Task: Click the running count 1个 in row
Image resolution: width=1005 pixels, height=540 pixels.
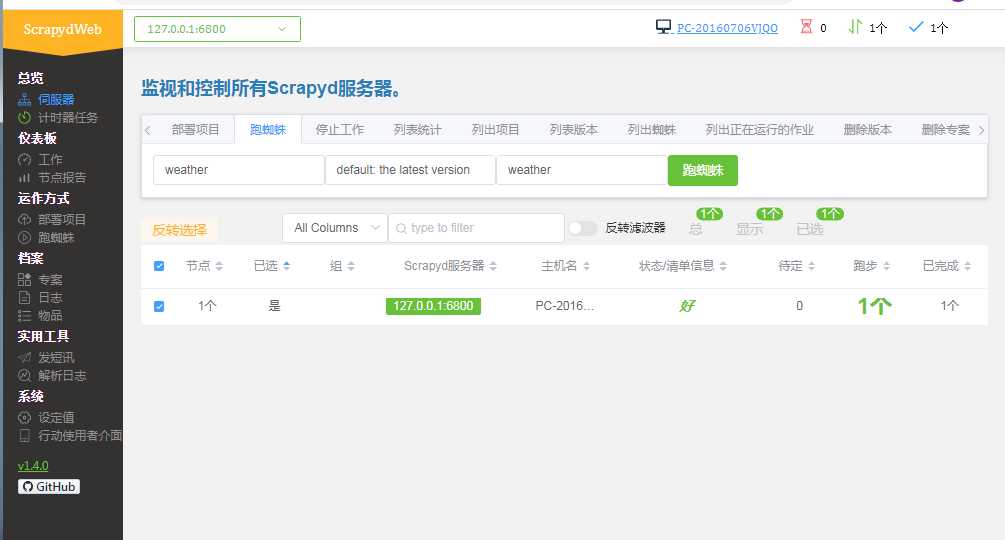Action: tap(874, 306)
